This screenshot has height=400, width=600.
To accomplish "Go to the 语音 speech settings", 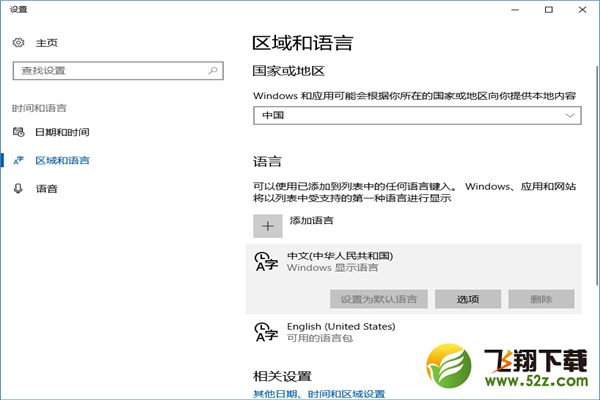I will point(46,188).
